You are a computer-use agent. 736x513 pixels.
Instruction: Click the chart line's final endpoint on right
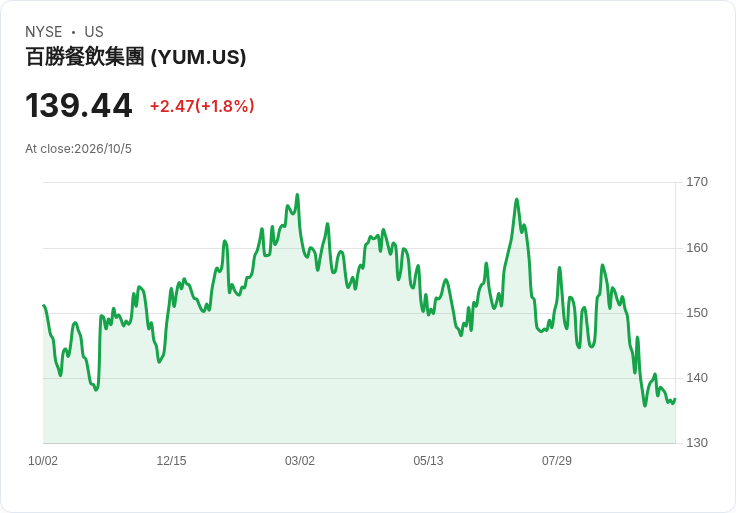click(x=675, y=399)
